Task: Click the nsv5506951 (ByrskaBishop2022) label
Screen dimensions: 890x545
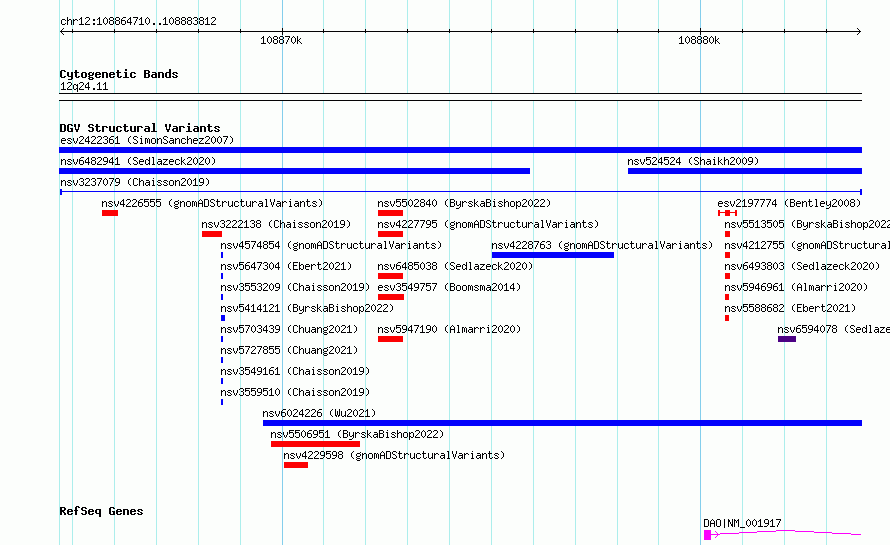Action: pos(357,434)
